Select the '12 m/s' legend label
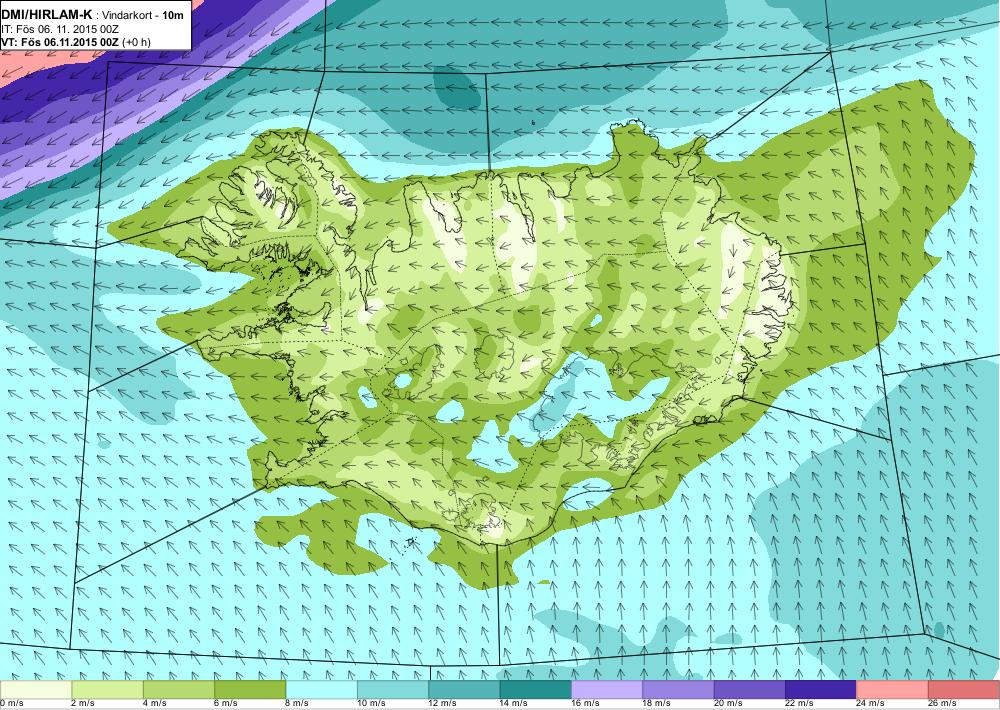The height and width of the screenshot is (710, 1000). pos(443,703)
